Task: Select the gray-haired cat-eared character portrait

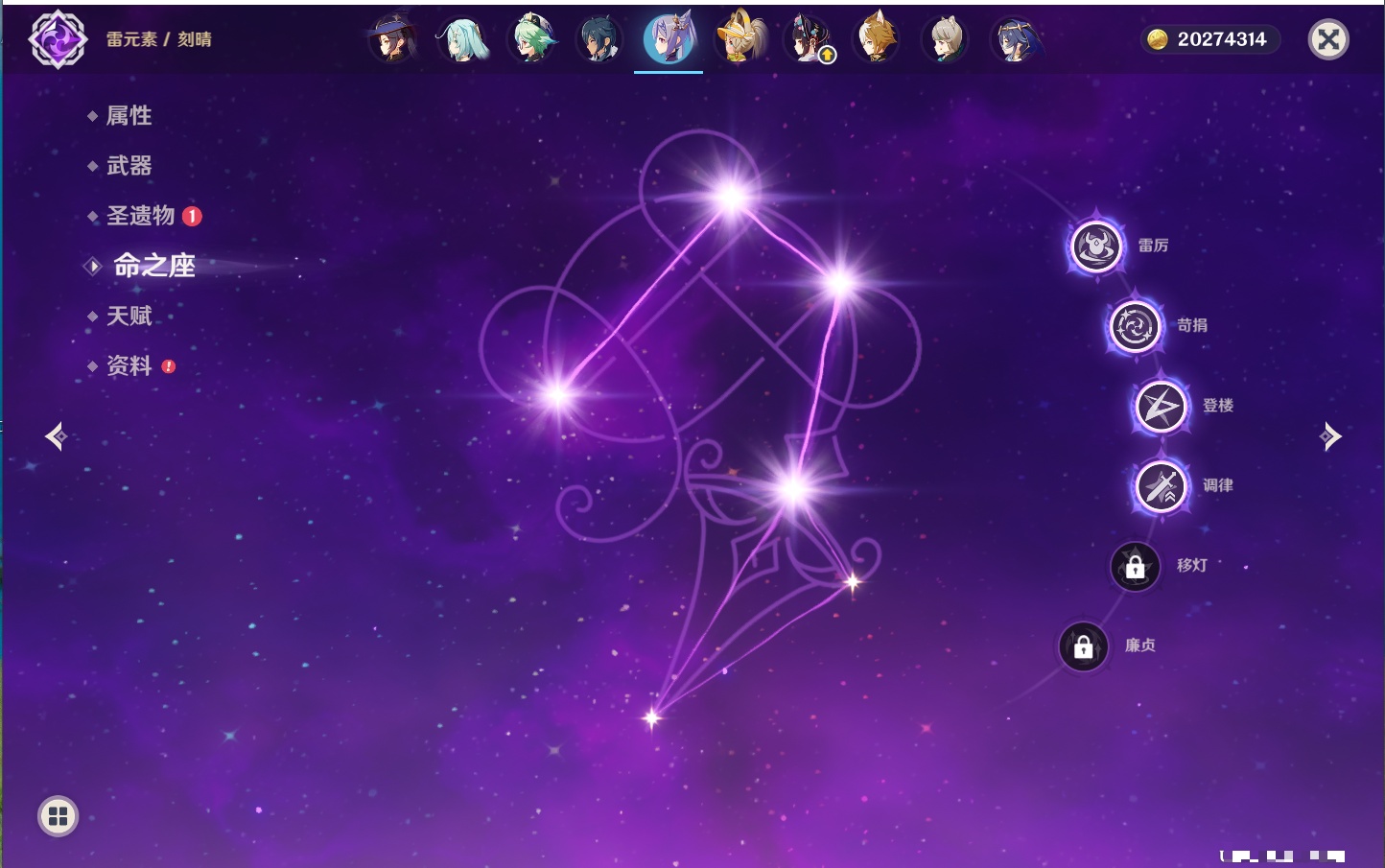Action: click(x=945, y=39)
